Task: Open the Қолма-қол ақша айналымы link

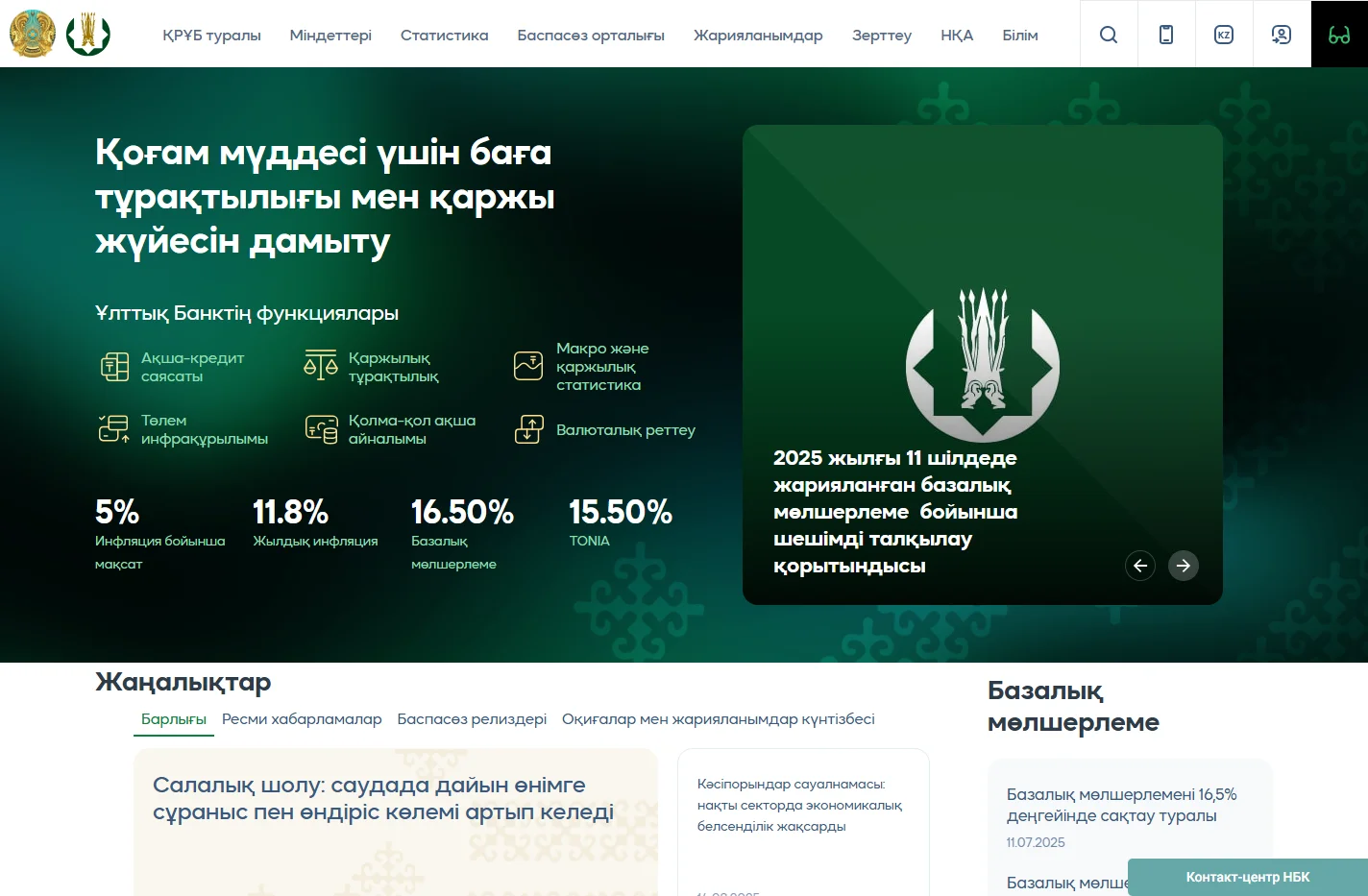Action: click(x=412, y=429)
